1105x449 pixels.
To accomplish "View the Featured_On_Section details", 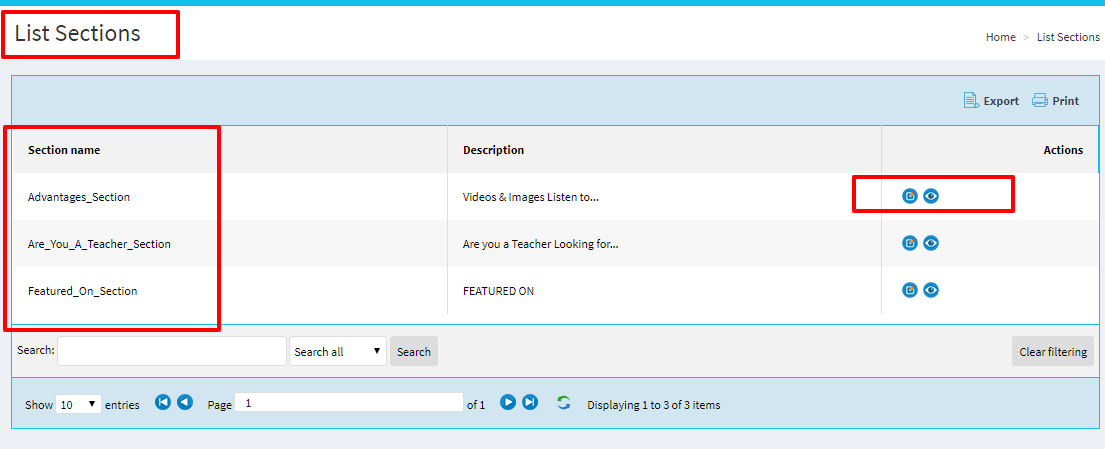I will coord(931,290).
